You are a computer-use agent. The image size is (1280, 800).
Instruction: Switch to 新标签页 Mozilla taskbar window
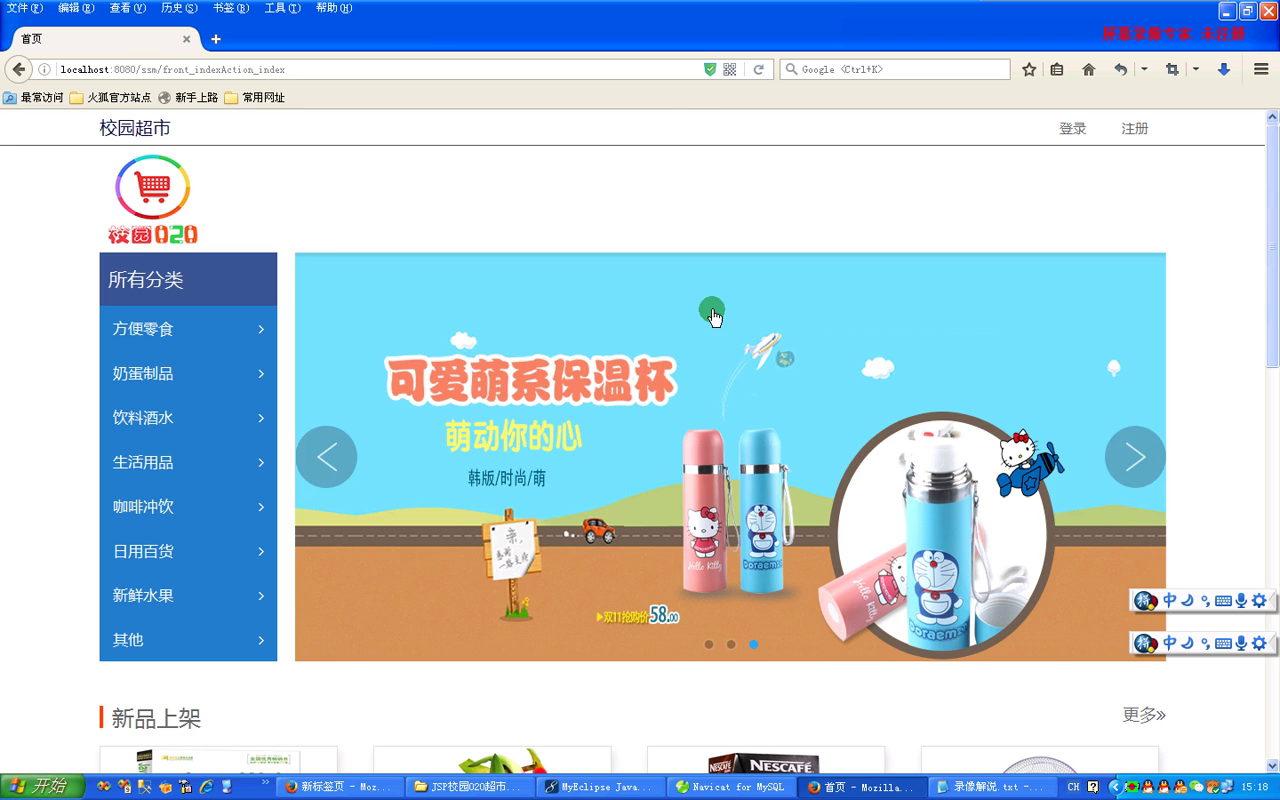coord(340,787)
